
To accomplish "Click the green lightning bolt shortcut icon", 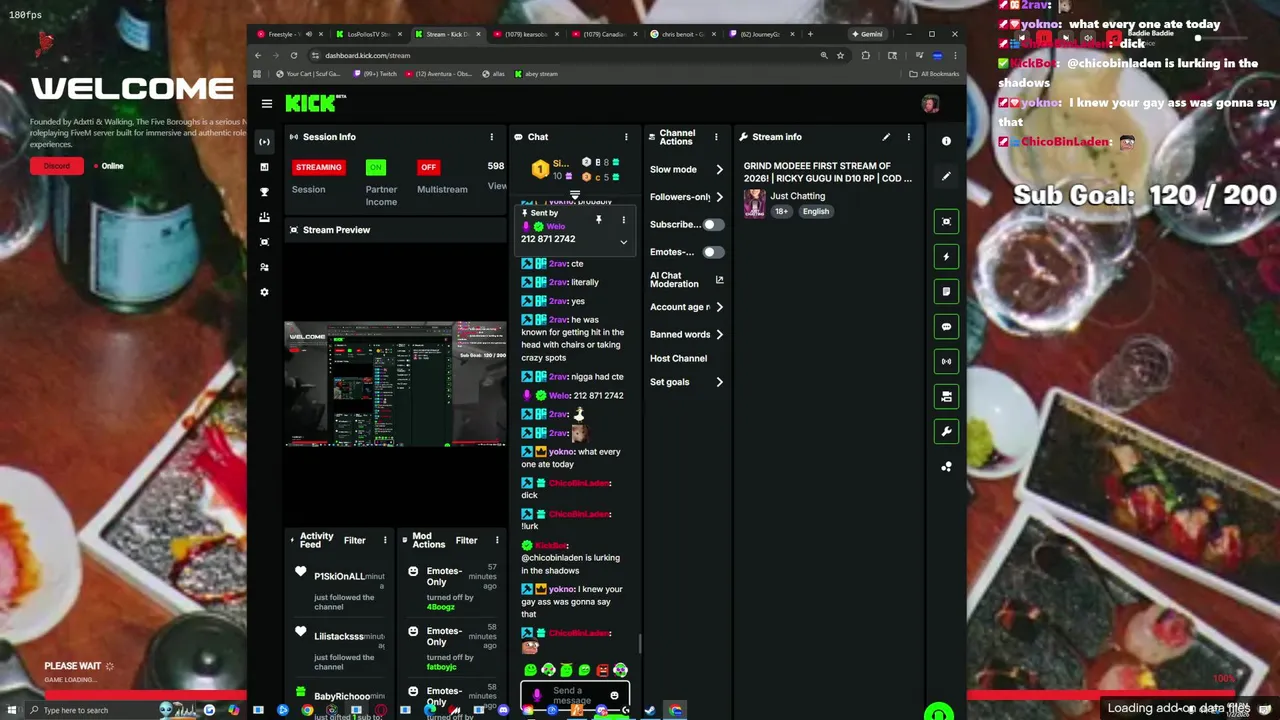I will coord(946,257).
